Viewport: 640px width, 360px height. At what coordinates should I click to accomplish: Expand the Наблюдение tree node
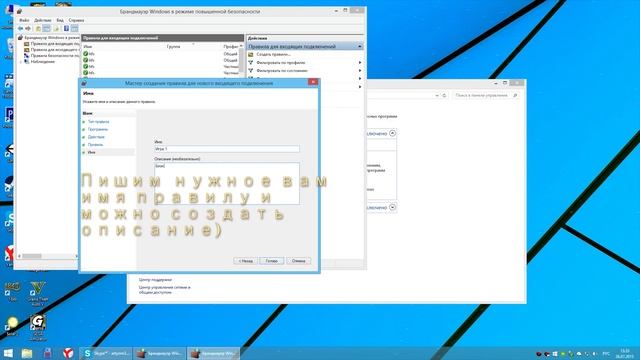(21, 62)
